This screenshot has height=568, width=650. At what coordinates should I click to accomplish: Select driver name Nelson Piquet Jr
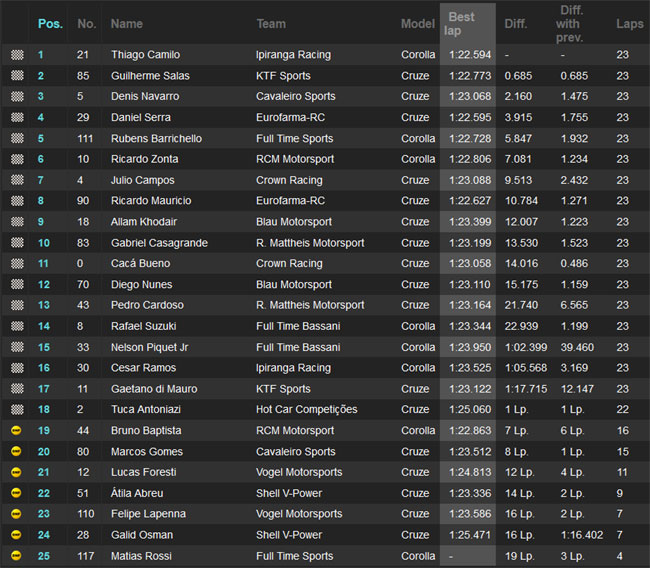[149, 347]
